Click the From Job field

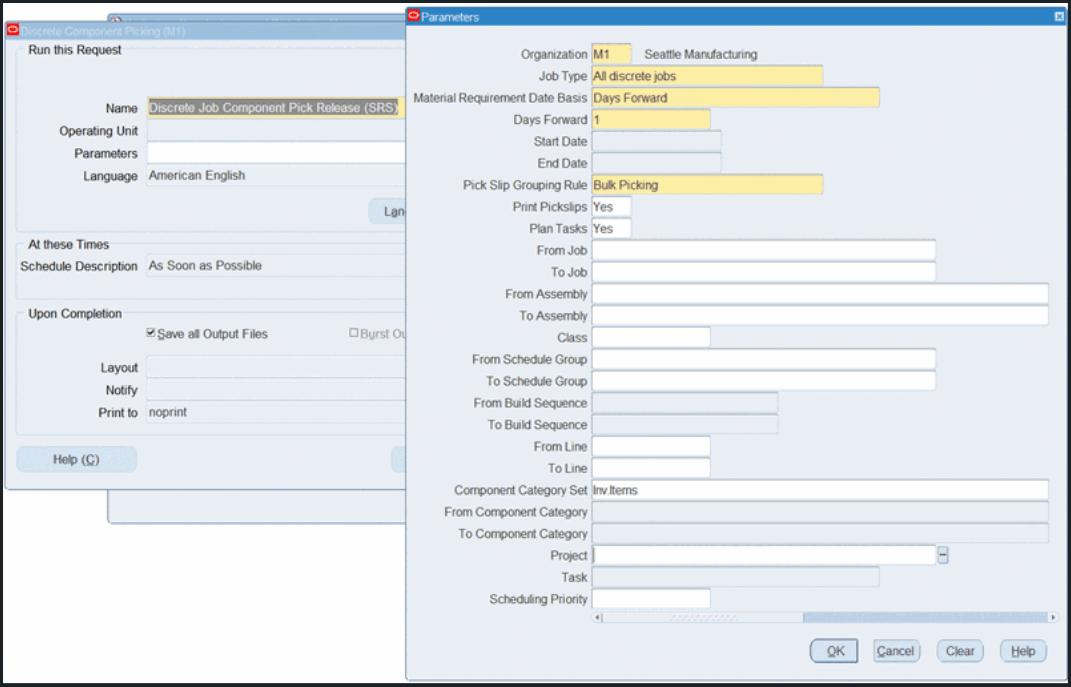[764, 250]
